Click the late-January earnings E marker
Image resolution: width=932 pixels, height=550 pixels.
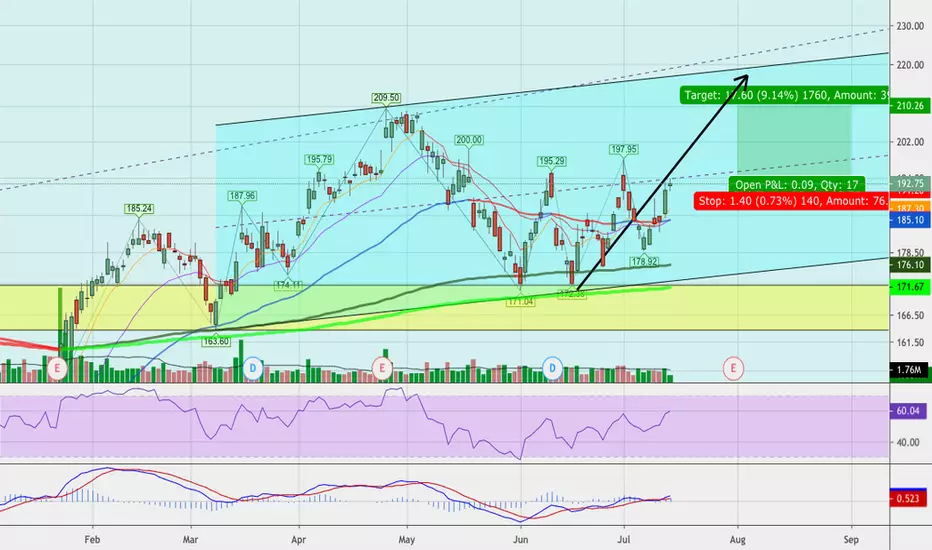tap(57, 369)
